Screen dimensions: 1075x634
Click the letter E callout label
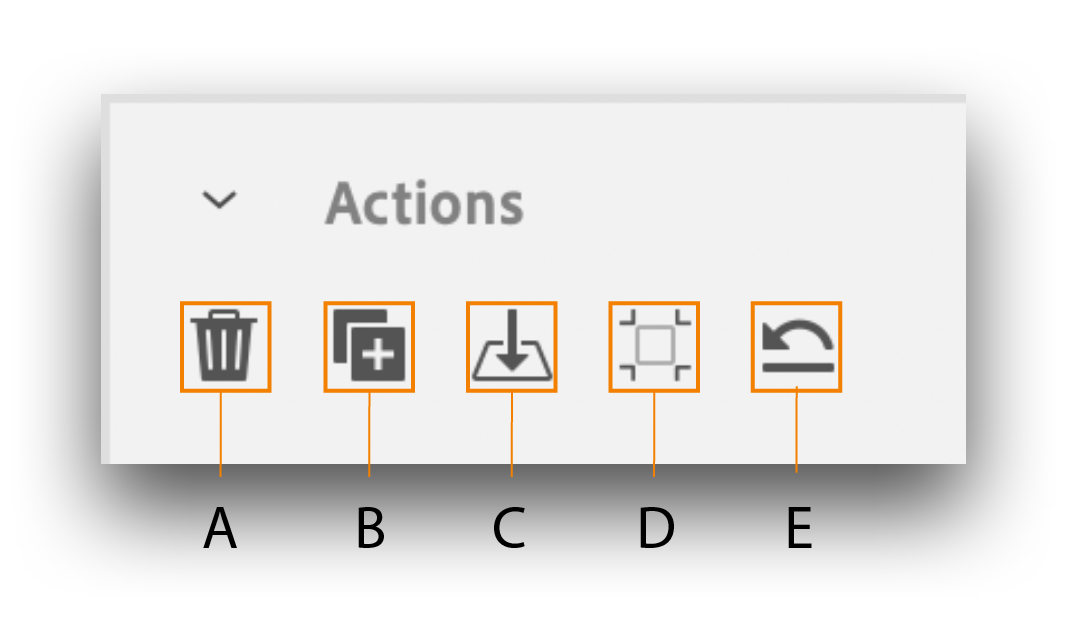click(798, 528)
